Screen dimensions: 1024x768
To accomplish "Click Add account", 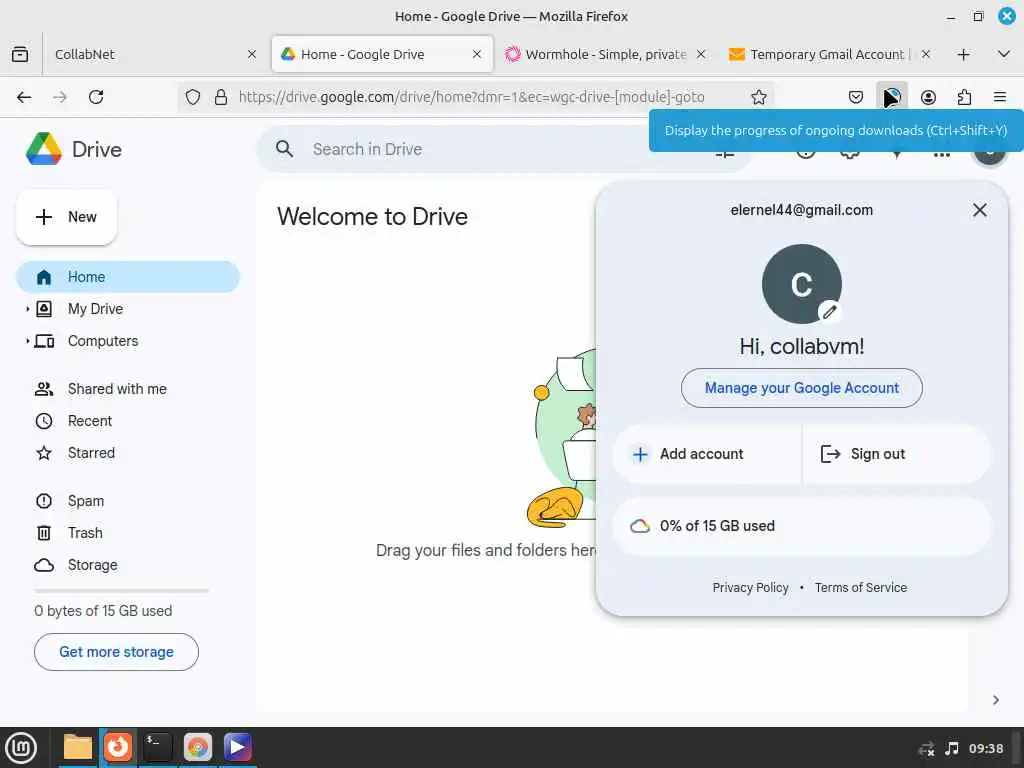I will click(x=707, y=454).
